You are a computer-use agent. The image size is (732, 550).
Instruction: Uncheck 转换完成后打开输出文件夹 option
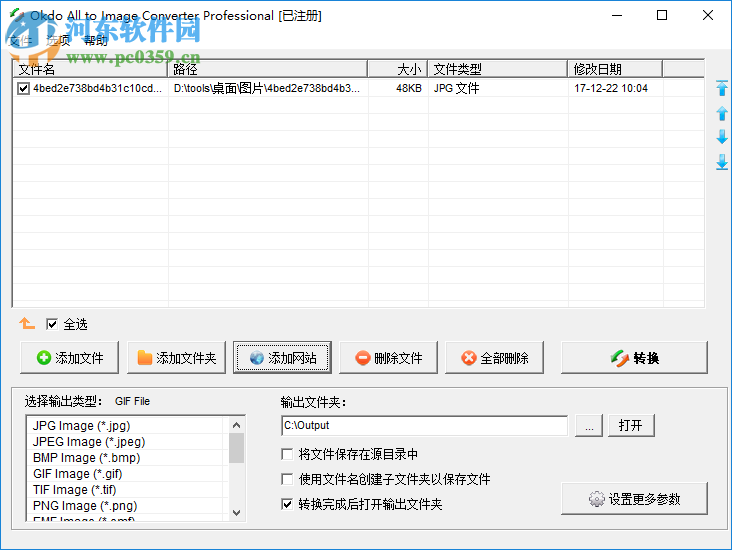point(287,504)
